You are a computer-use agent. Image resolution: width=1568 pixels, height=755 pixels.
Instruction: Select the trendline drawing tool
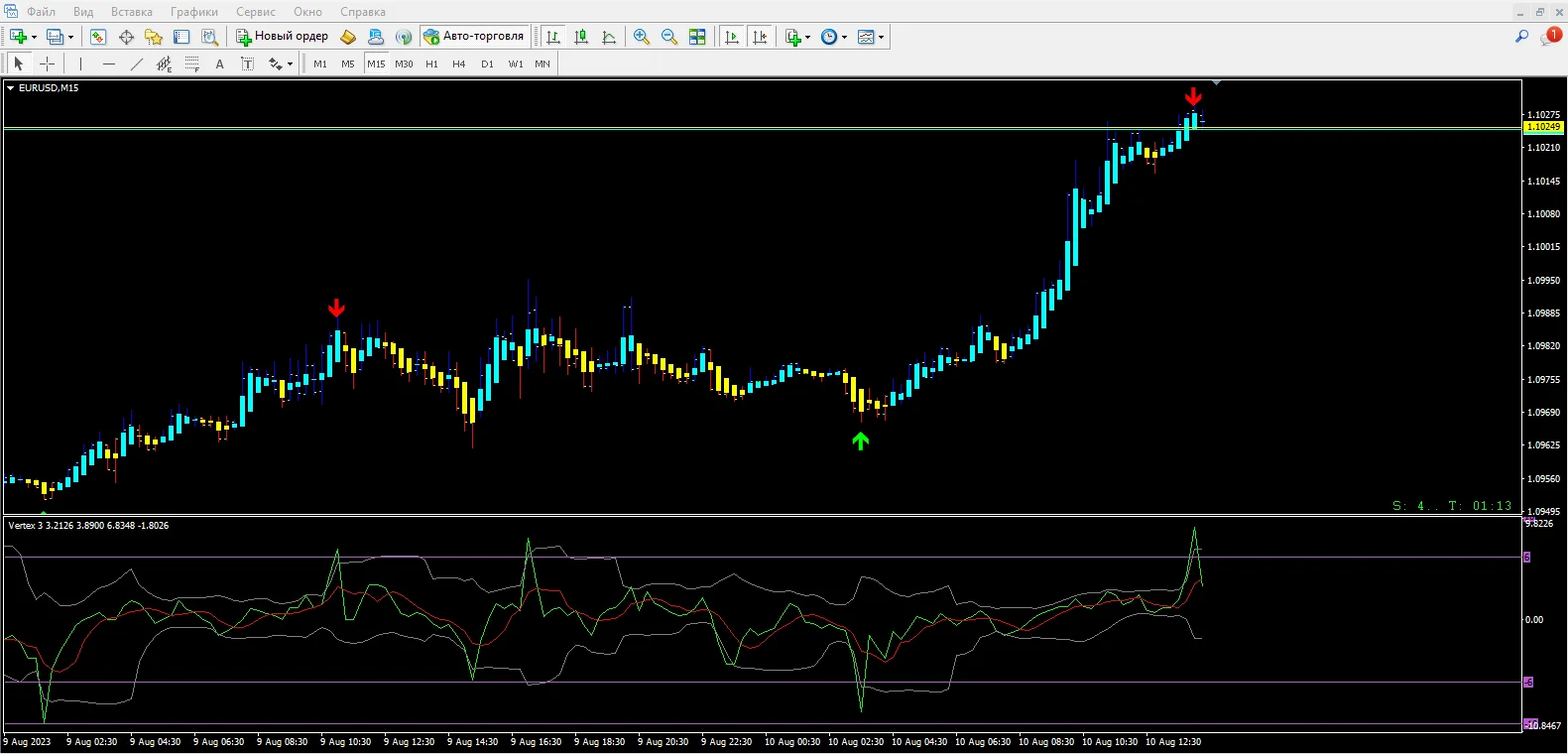click(x=137, y=63)
